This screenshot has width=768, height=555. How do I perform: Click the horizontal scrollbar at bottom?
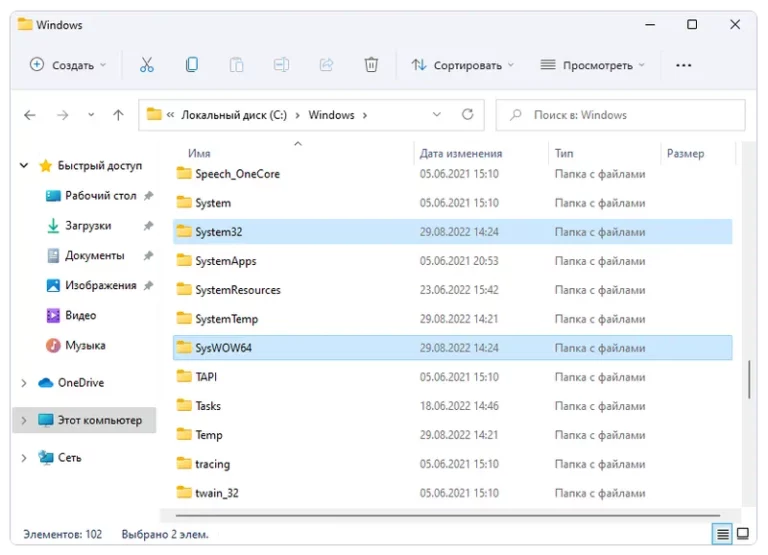click(x=448, y=515)
